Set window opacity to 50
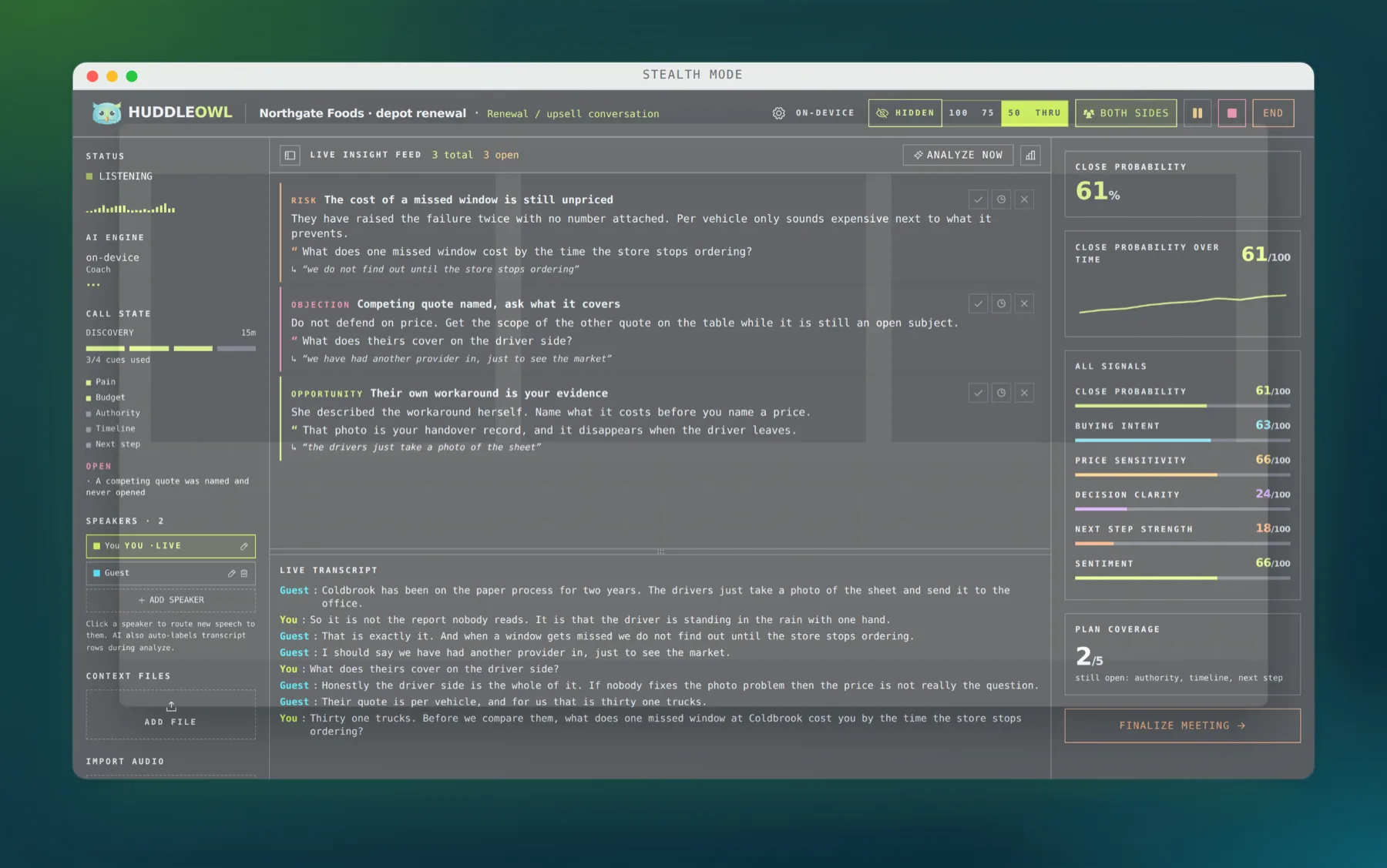The width and height of the screenshot is (1387, 868). click(x=1014, y=113)
